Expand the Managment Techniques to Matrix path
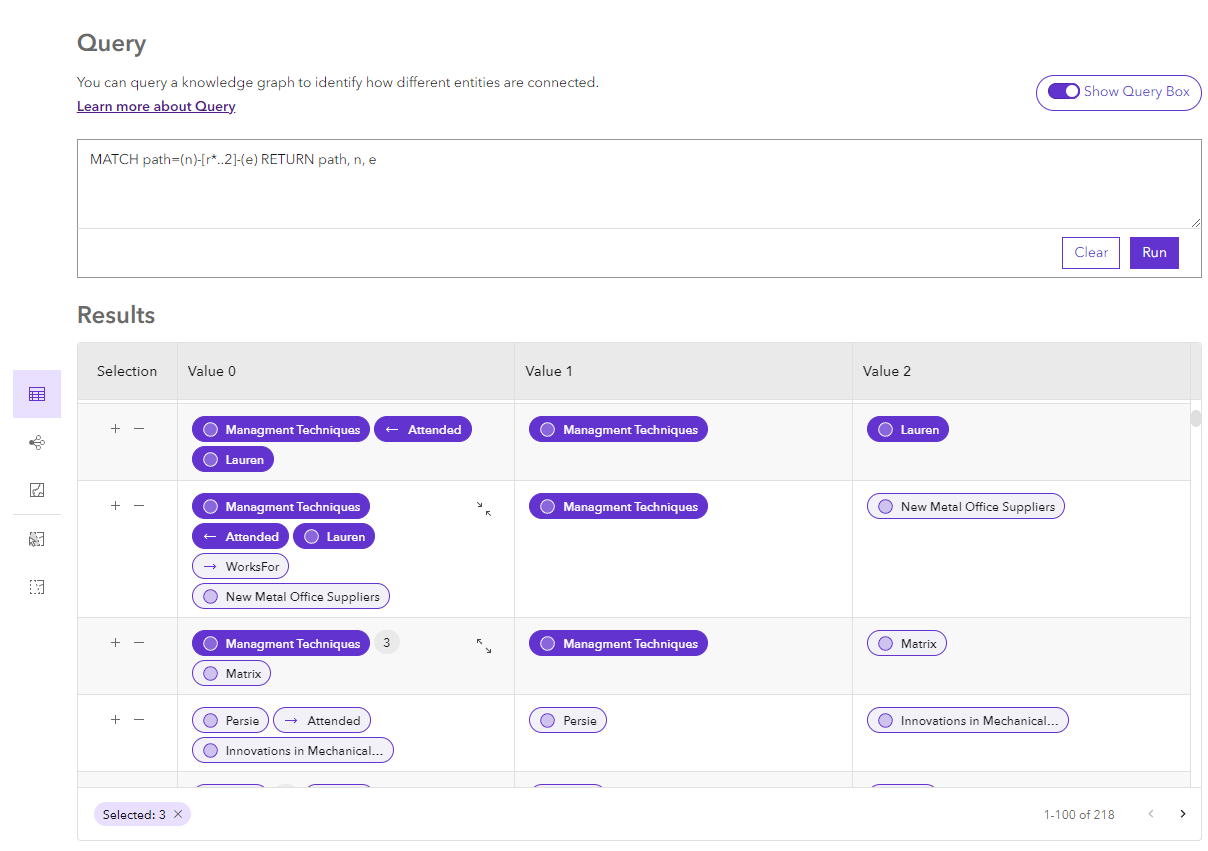 click(484, 646)
